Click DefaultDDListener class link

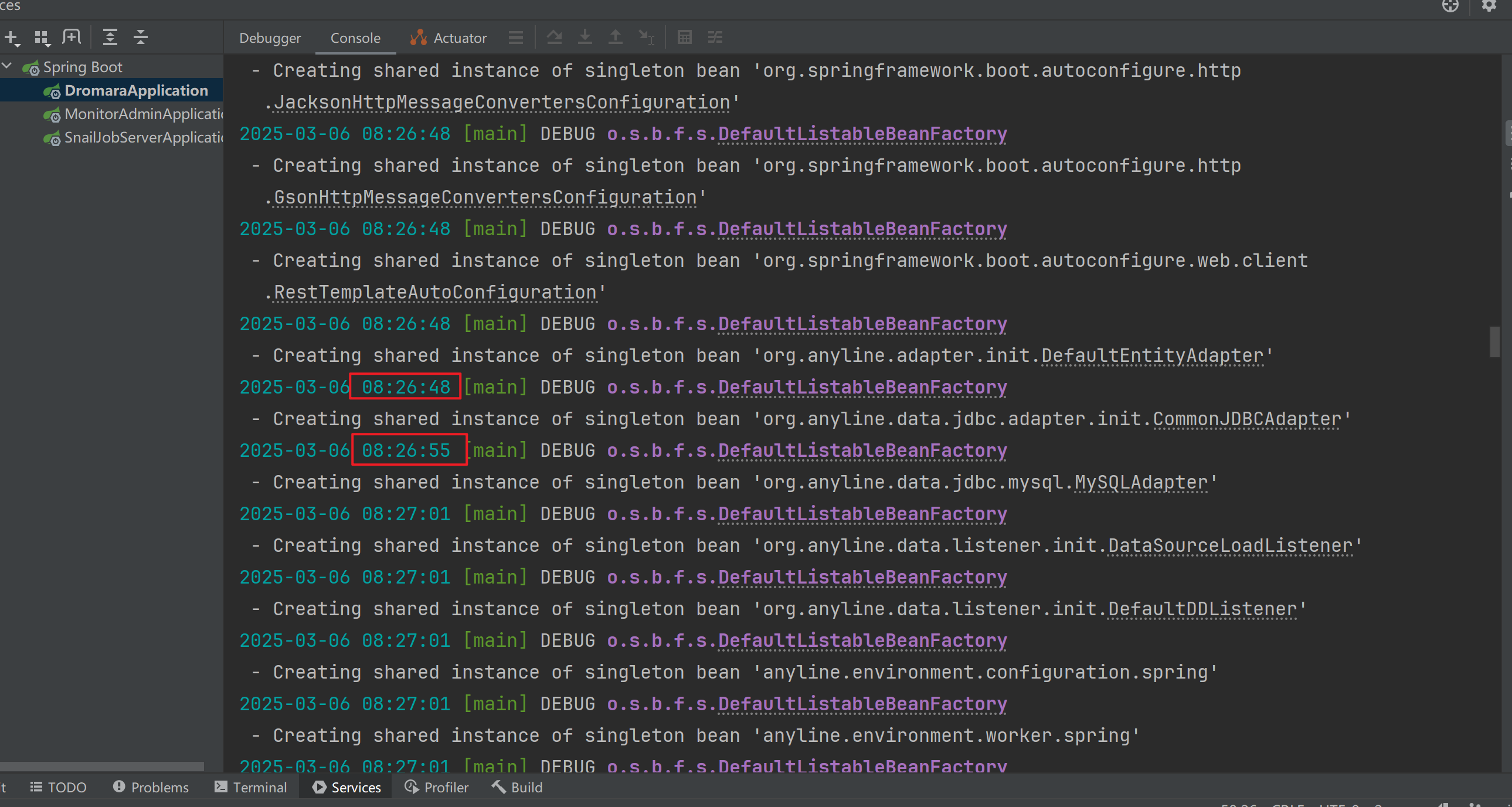coord(1202,610)
